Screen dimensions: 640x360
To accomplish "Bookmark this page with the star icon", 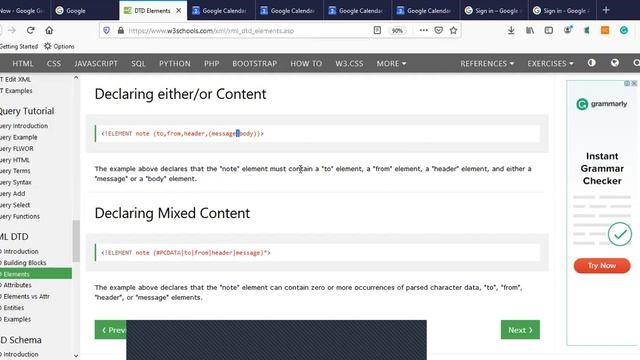I will [453, 30].
